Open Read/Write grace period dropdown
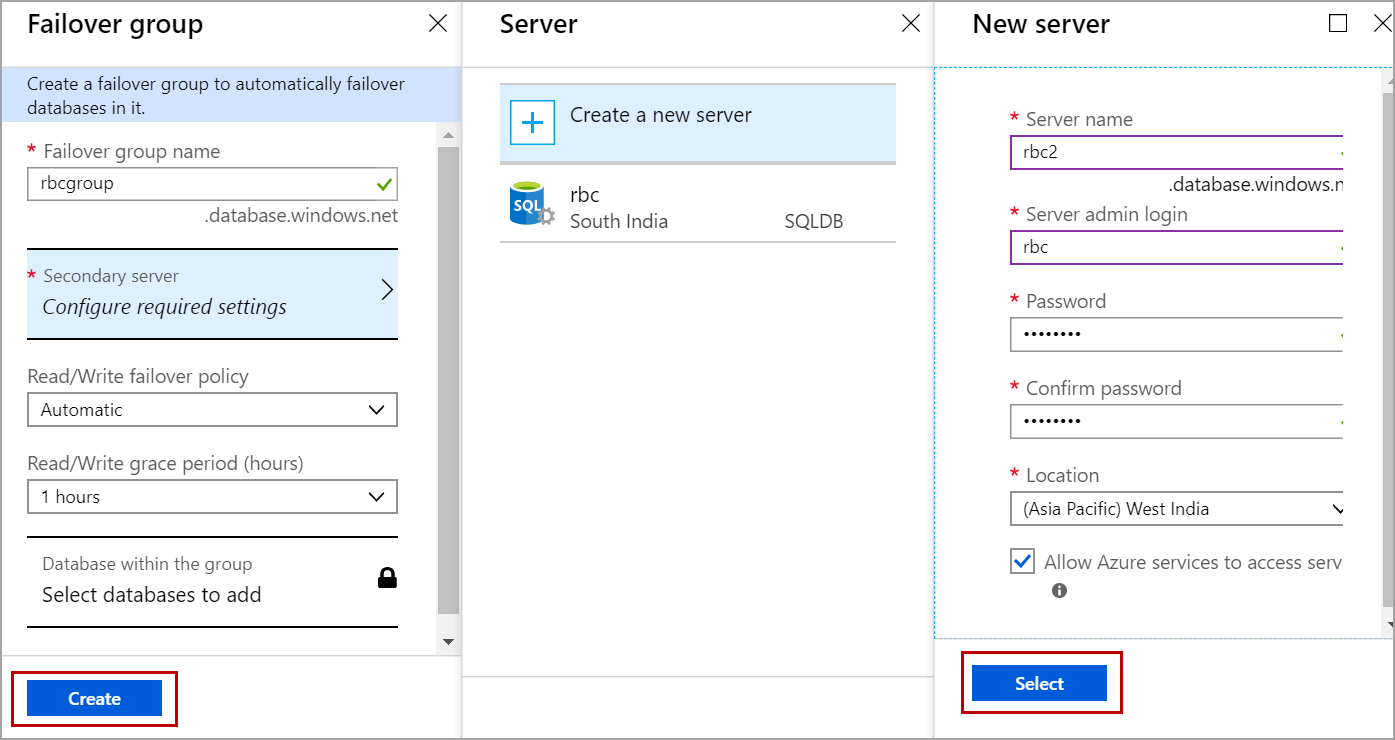The width and height of the screenshot is (1395, 740). (x=212, y=497)
